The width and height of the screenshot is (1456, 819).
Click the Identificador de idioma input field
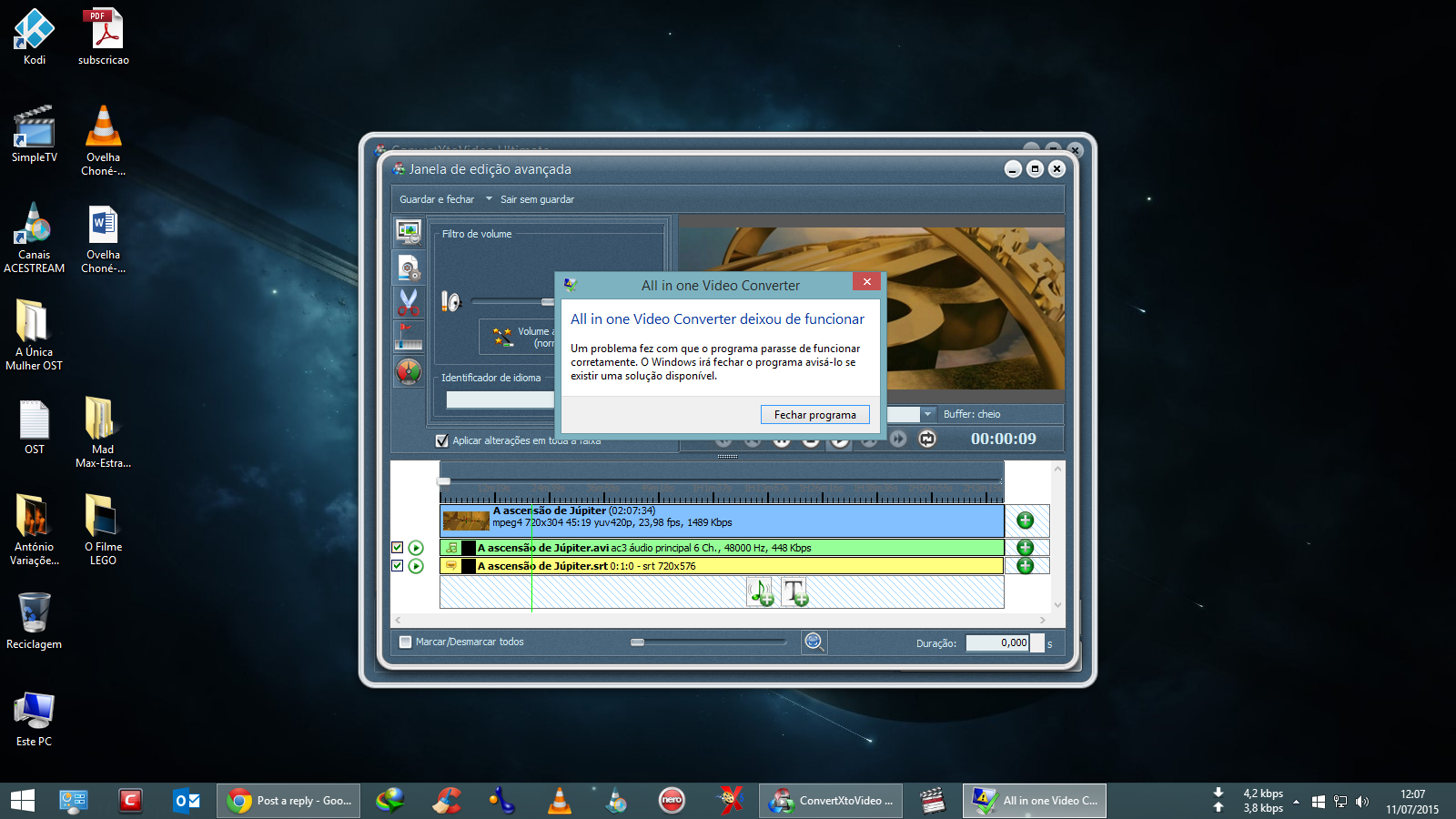pyautogui.click(x=500, y=399)
